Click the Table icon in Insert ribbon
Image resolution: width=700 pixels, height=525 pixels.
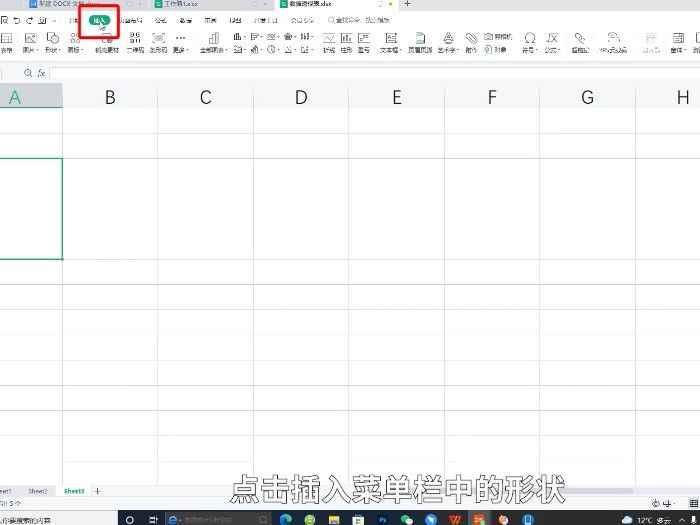[x=7, y=42]
